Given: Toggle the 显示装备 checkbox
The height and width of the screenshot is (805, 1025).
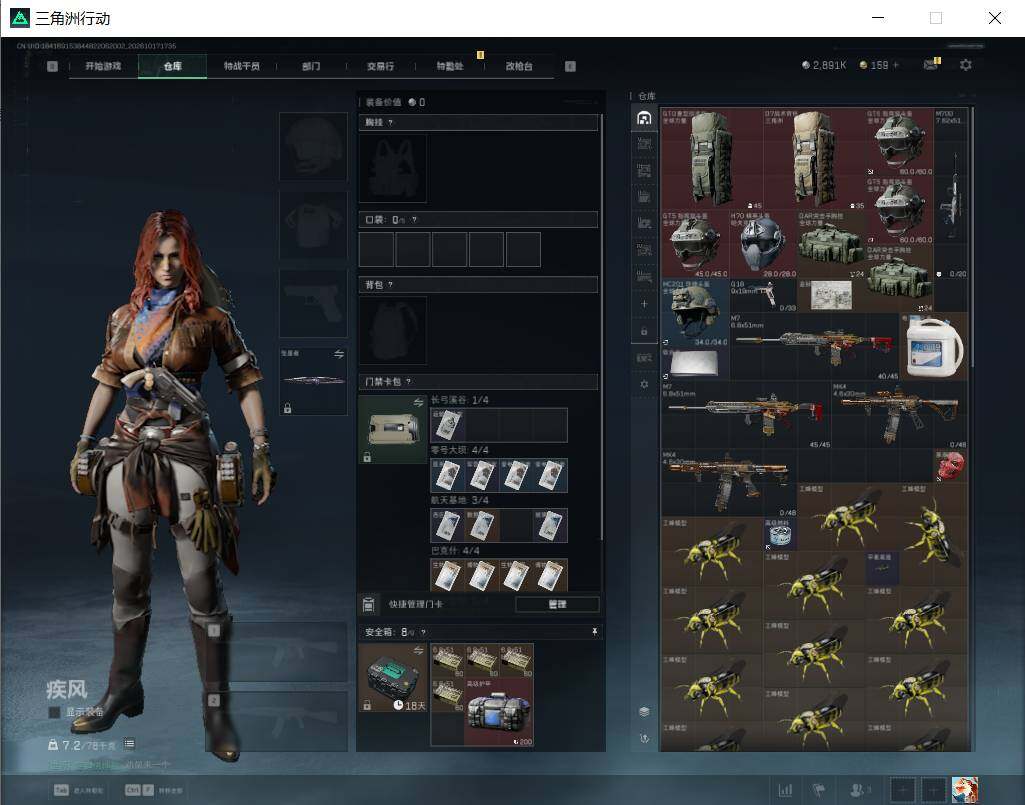Looking at the screenshot, I should coord(55,712).
